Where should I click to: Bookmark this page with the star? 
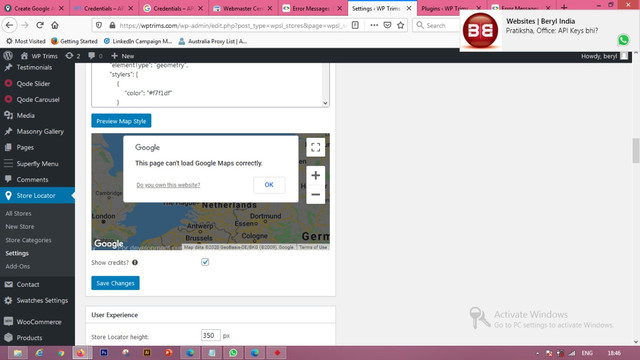[x=400, y=25]
